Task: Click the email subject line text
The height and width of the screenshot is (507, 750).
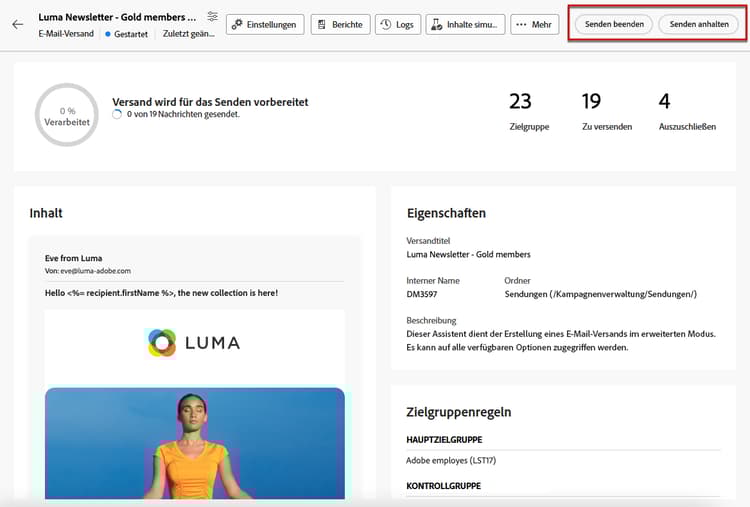Action: tap(161, 293)
